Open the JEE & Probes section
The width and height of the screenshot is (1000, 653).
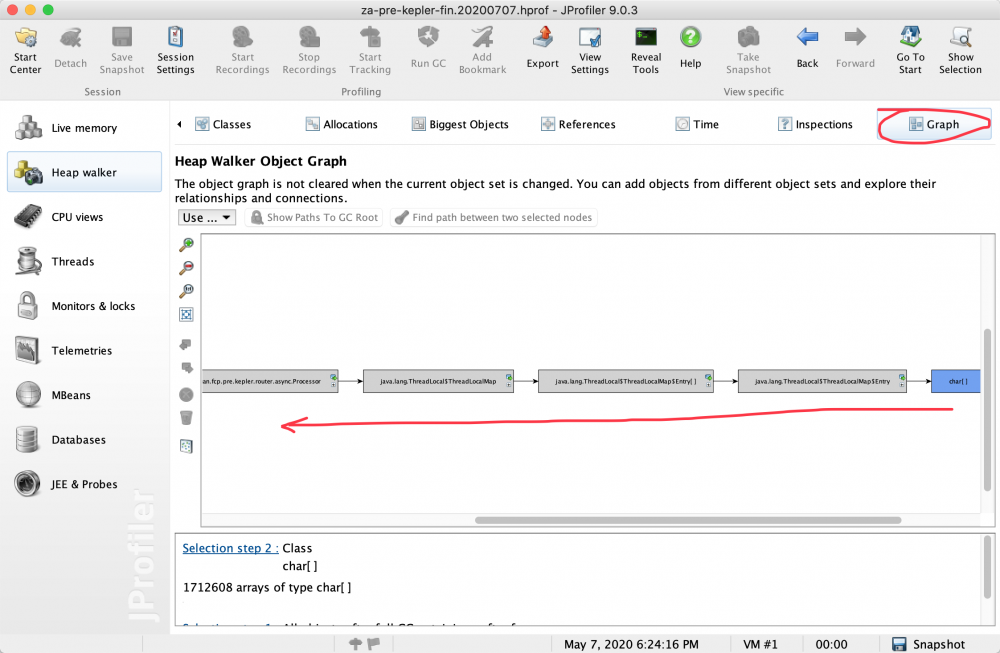pos(84,484)
